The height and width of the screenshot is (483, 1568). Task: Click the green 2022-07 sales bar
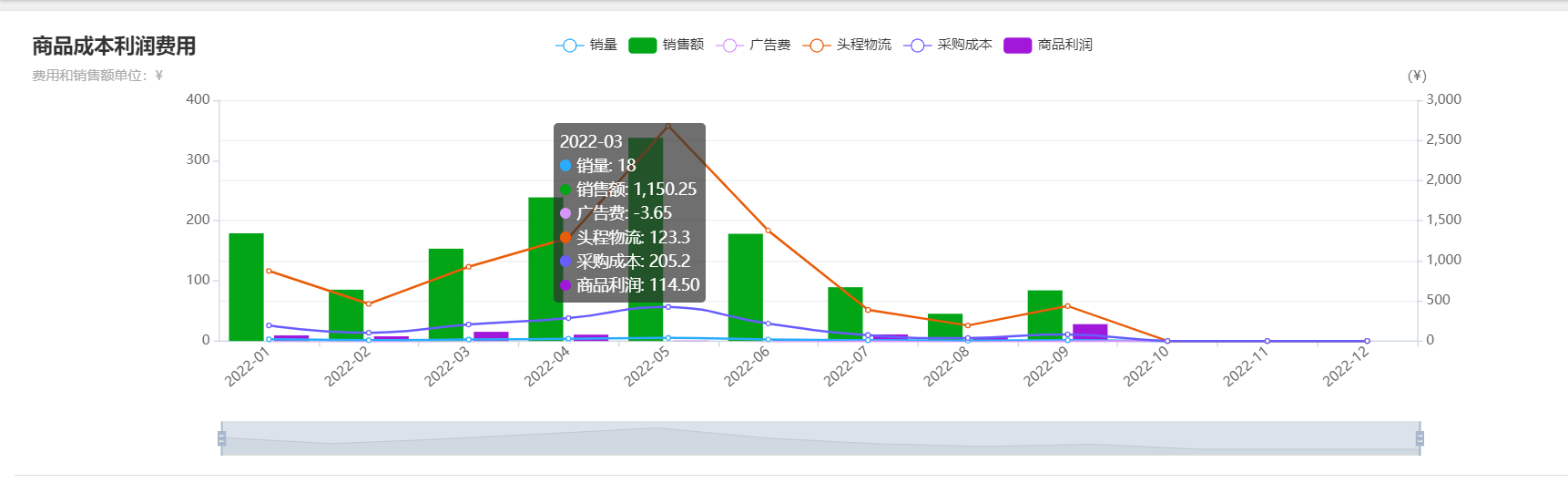[845, 313]
